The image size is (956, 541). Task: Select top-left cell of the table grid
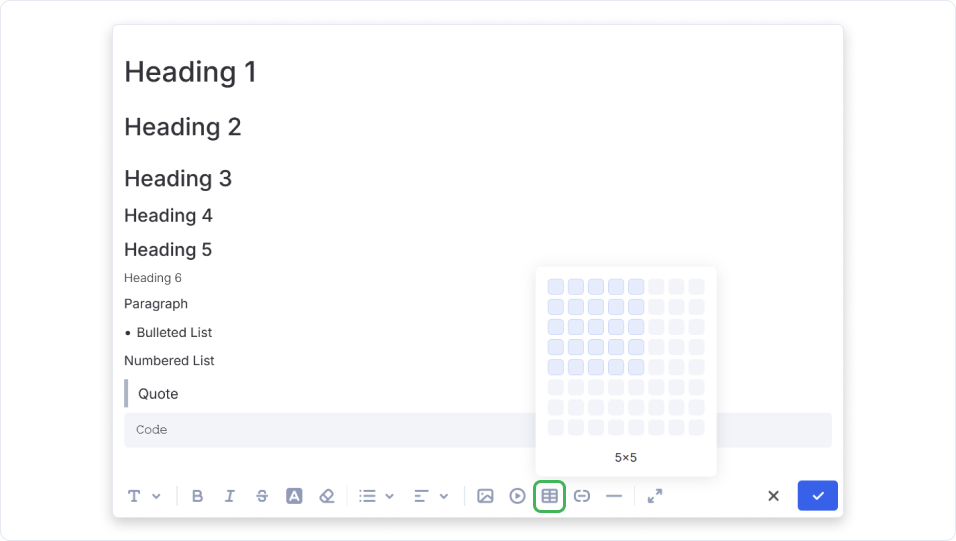pos(556,287)
